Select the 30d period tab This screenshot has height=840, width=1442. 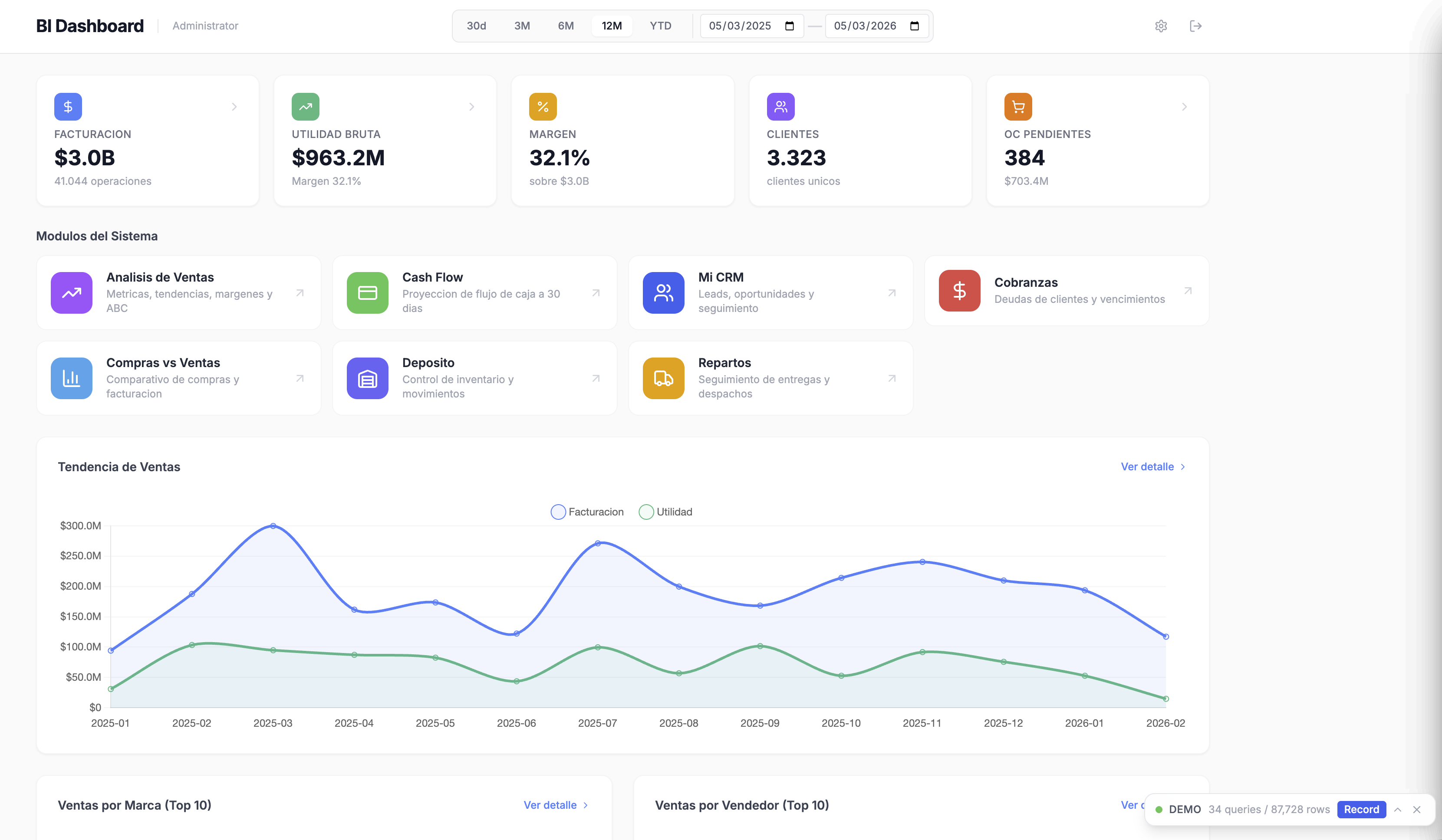[476, 26]
